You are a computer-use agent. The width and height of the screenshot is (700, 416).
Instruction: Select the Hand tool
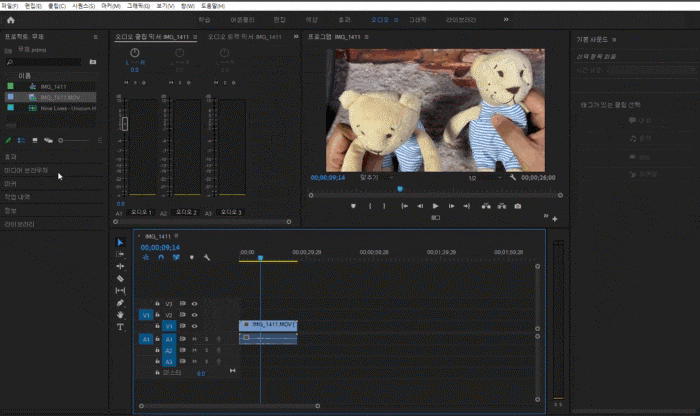pyautogui.click(x=120, y=315)
